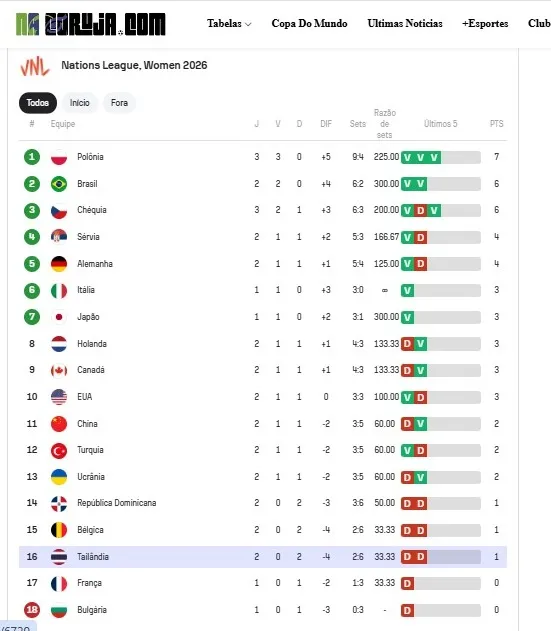Click the VNL Nations League logo
Viewport: 551px width, 631px height.
(35, 66)
